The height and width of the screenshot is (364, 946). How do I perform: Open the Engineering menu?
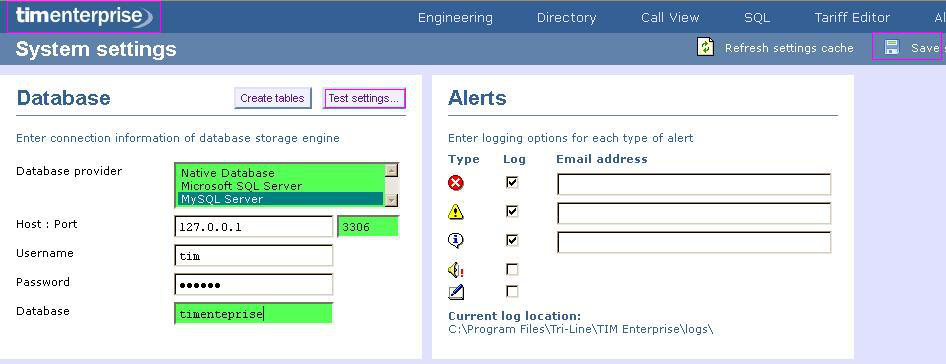[455, 18]
